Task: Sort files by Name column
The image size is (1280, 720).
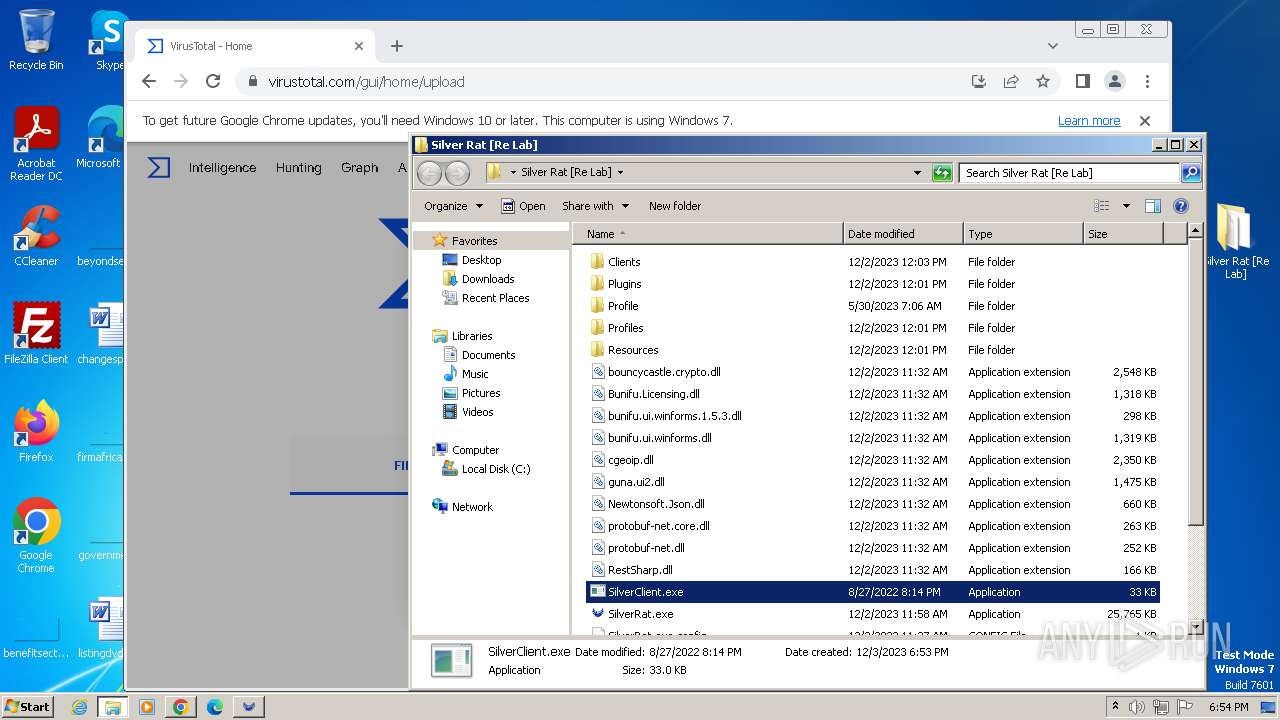Action: 708,234
